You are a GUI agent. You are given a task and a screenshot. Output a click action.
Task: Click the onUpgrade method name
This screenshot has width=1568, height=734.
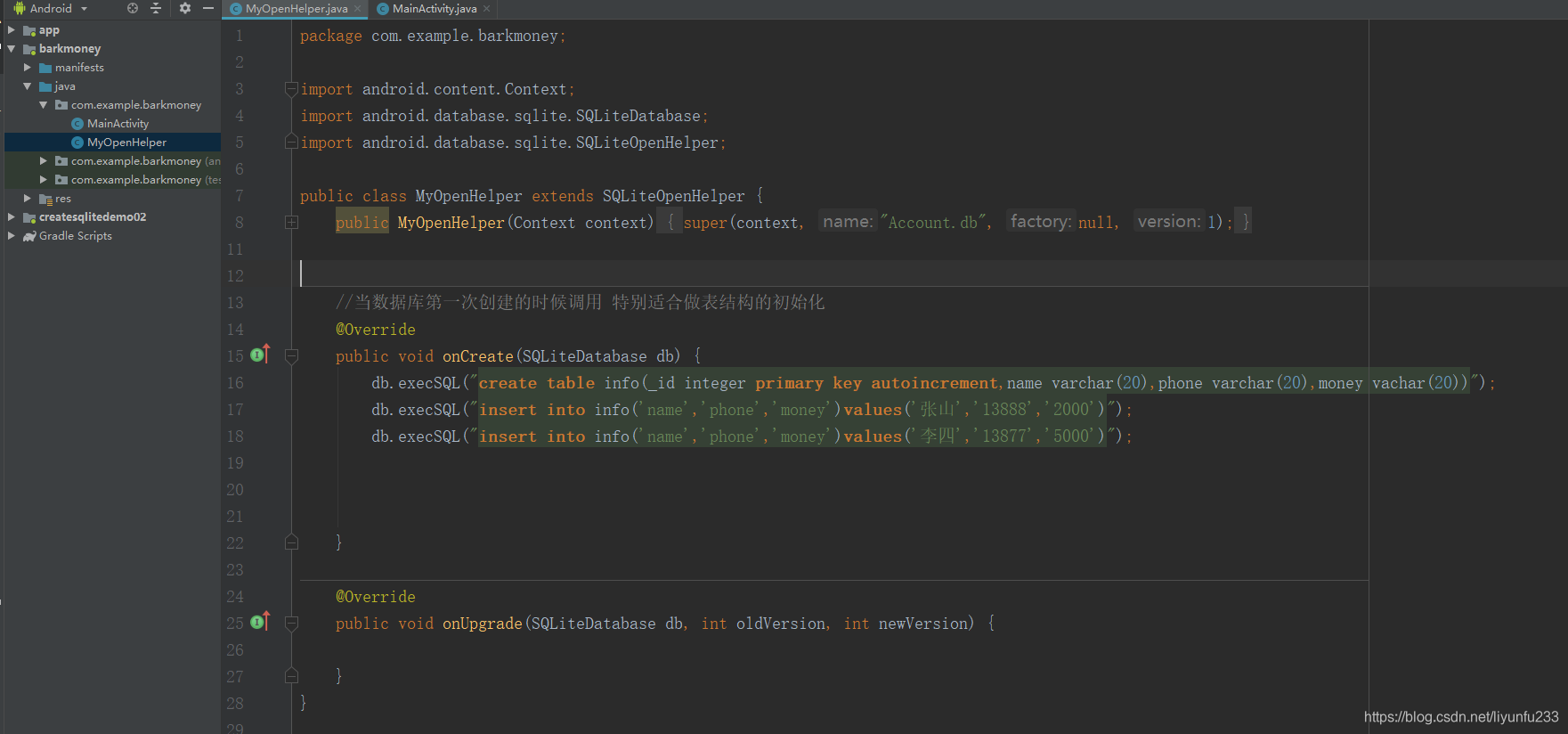(x=483, y=624)
